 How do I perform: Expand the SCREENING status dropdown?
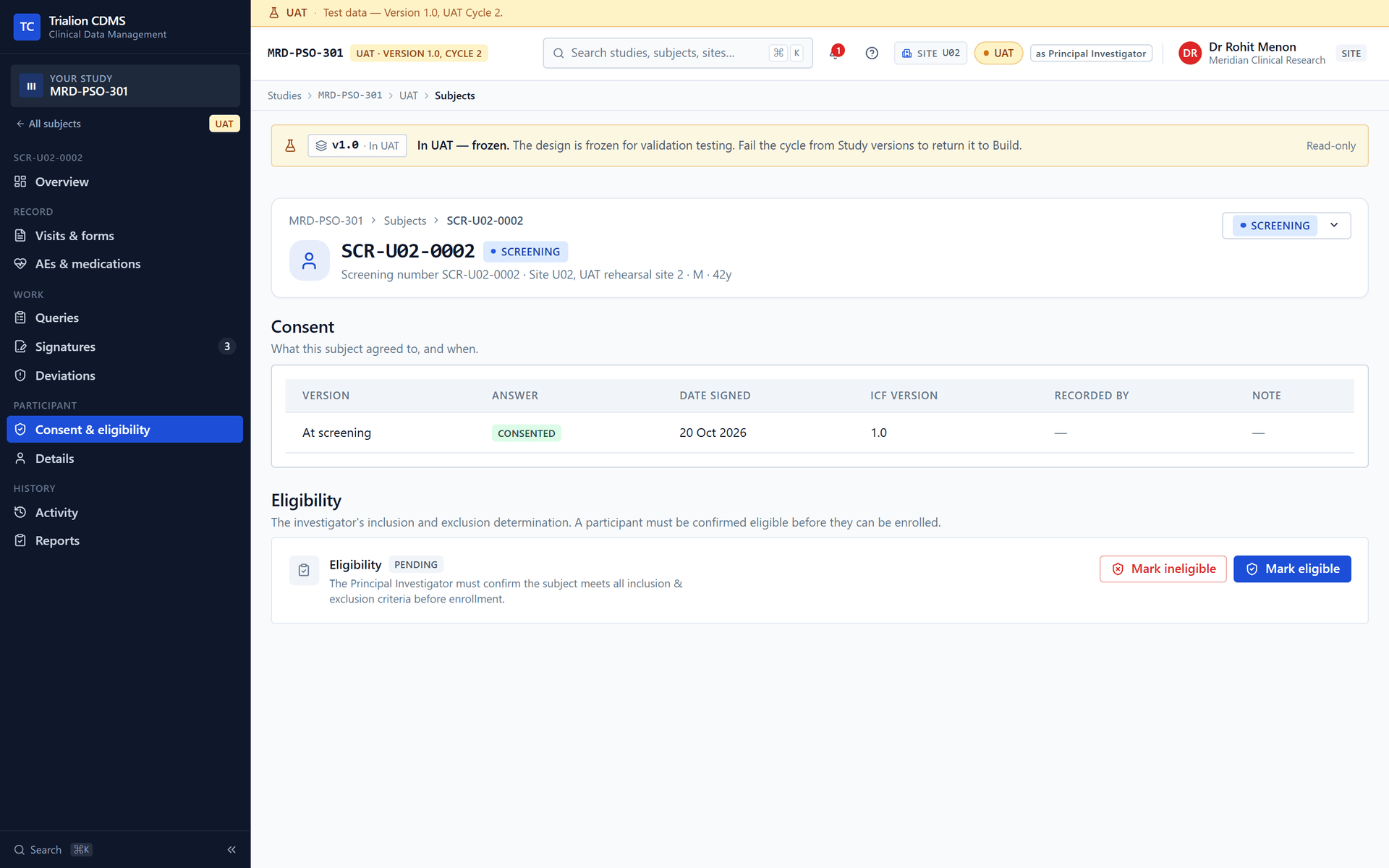pos(1286,226)
